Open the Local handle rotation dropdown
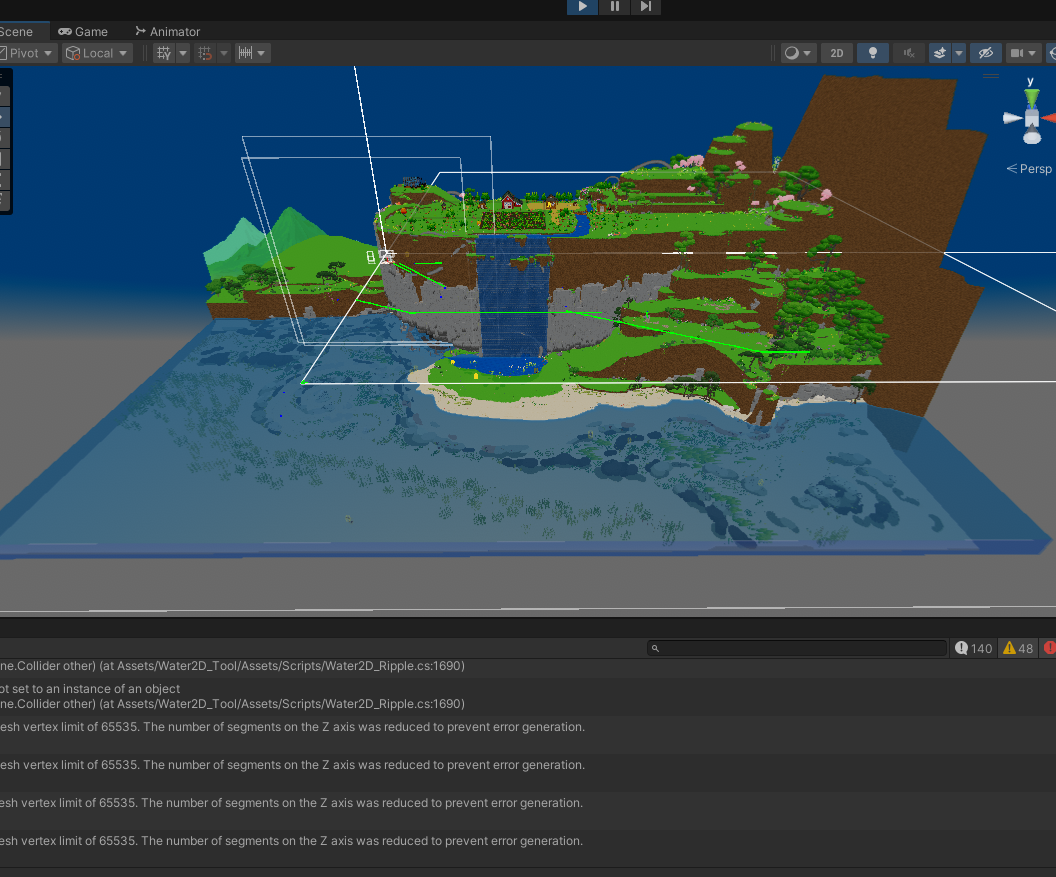 click(96, 52)
